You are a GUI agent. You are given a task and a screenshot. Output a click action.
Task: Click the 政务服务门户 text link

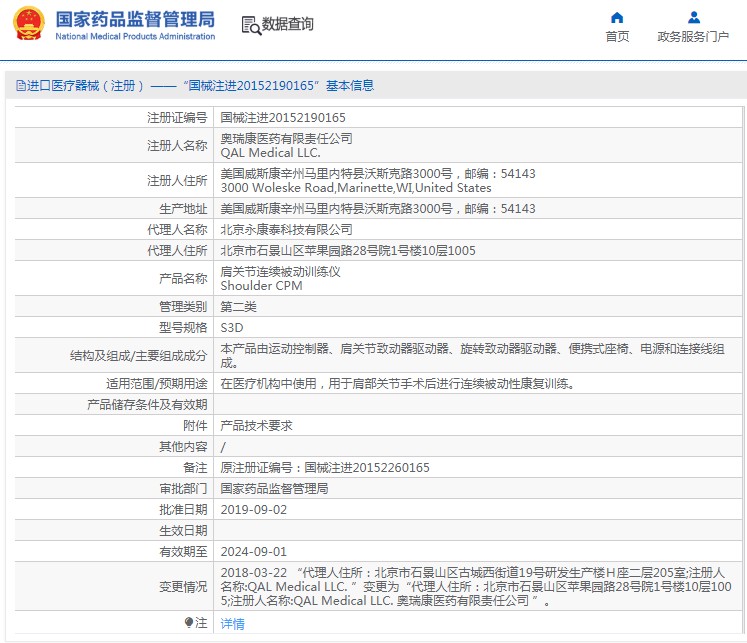point(693,37)
